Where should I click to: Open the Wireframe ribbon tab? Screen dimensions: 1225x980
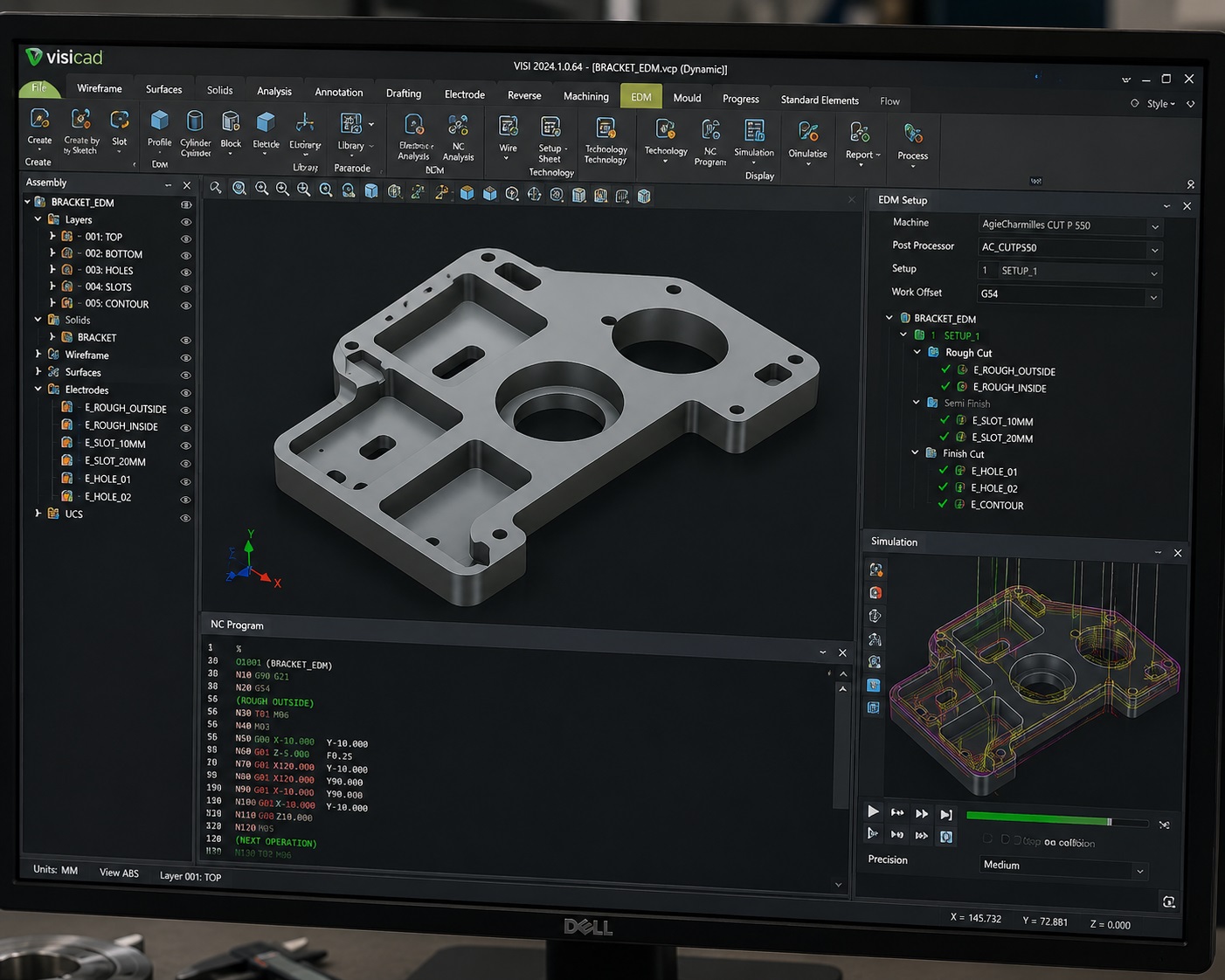100,88
